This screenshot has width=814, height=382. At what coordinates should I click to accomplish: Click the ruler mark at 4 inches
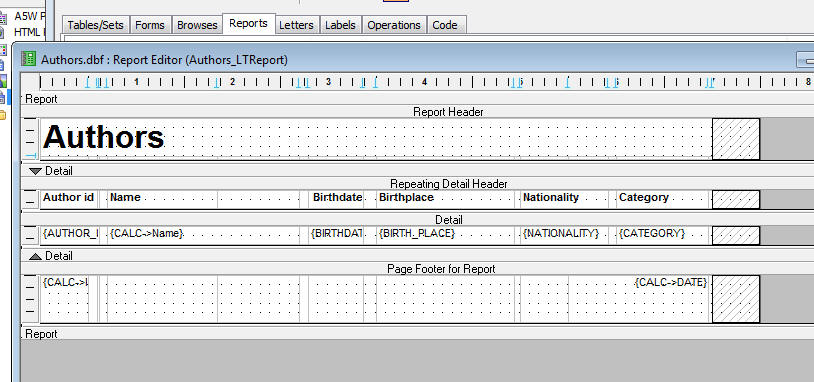tap(424, 81)
